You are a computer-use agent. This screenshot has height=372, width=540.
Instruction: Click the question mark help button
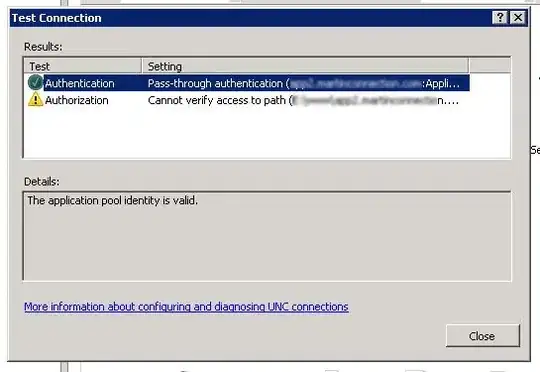point(500,17)
